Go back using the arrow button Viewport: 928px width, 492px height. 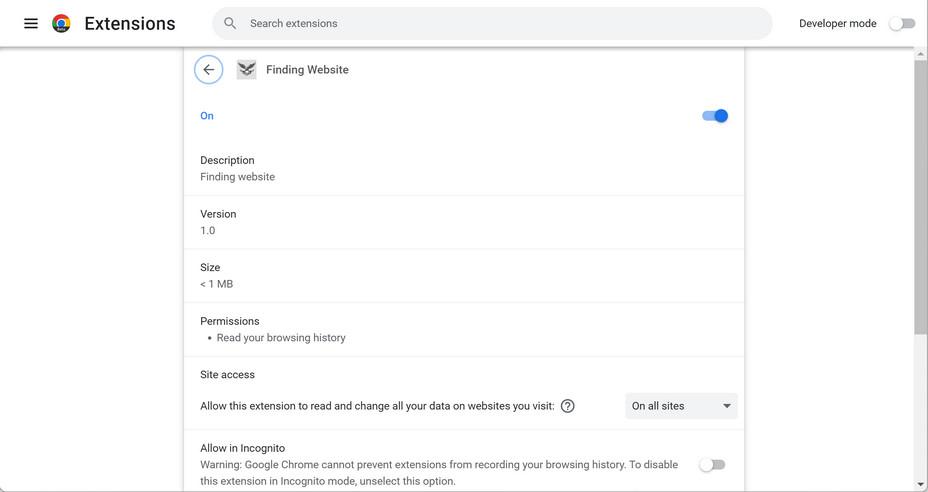208,70
